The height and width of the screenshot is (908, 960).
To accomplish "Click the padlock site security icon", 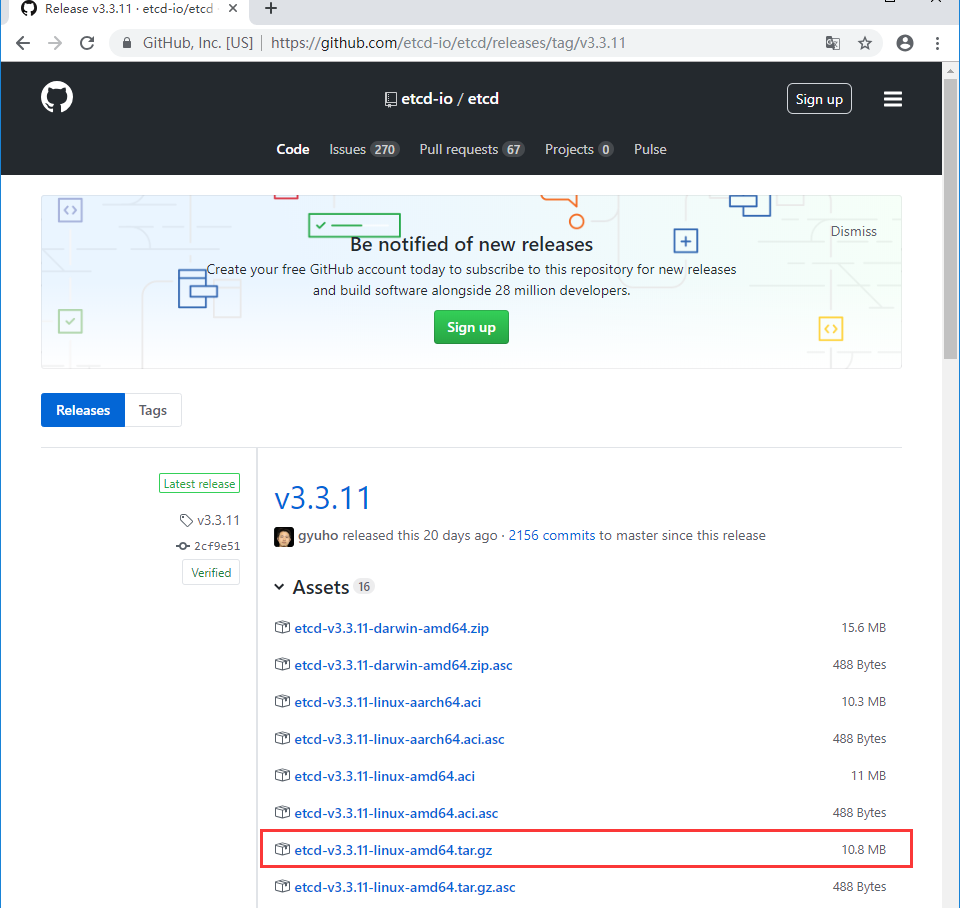I will [x=127, y=43].
